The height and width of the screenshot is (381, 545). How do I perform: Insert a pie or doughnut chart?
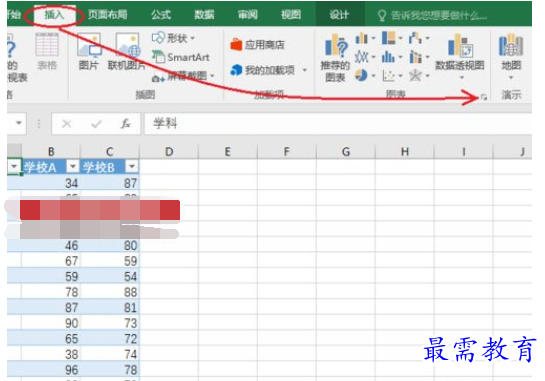coord(365,75)
